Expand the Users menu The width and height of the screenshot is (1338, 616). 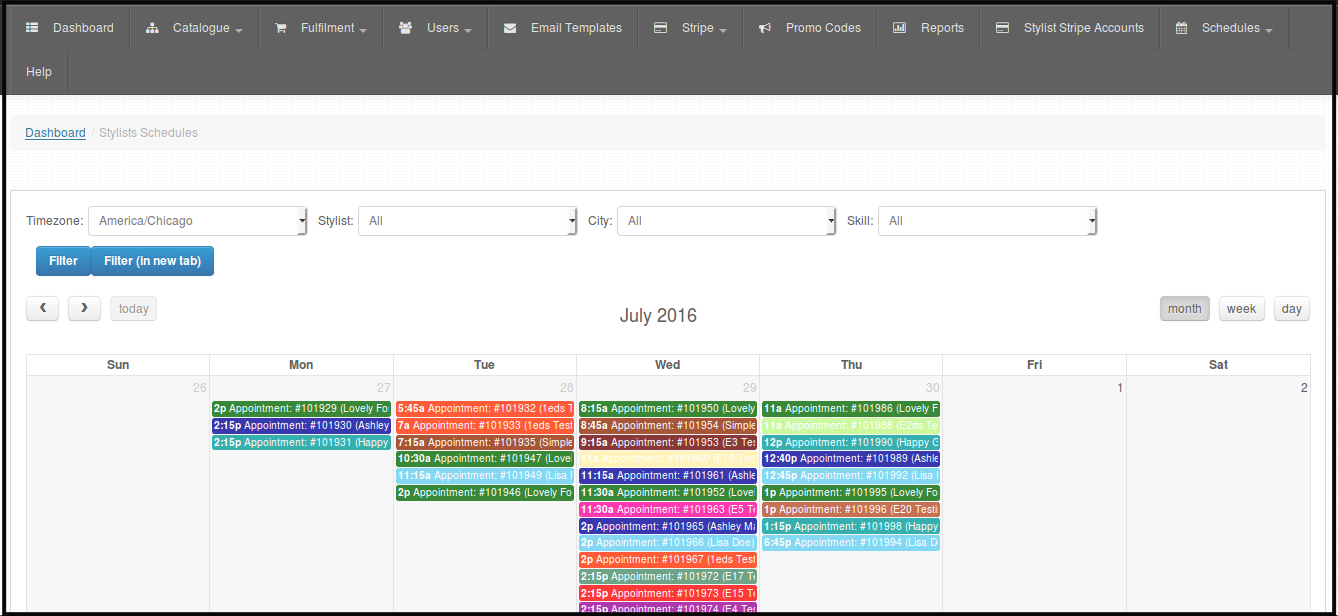[435, 28]
